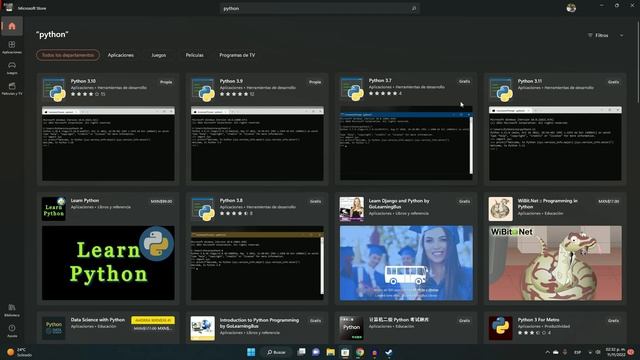
Task: Click the Python 3.9 app icon
Action: pyautogui.click(x=203, y=89)
